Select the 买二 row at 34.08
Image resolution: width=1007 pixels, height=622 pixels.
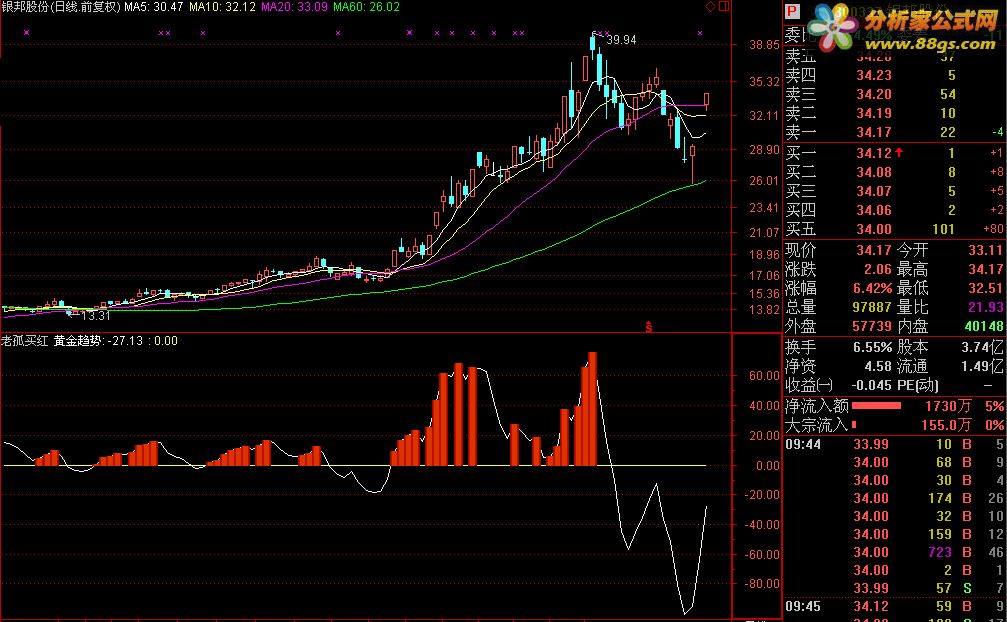click(x=893, y=172)
